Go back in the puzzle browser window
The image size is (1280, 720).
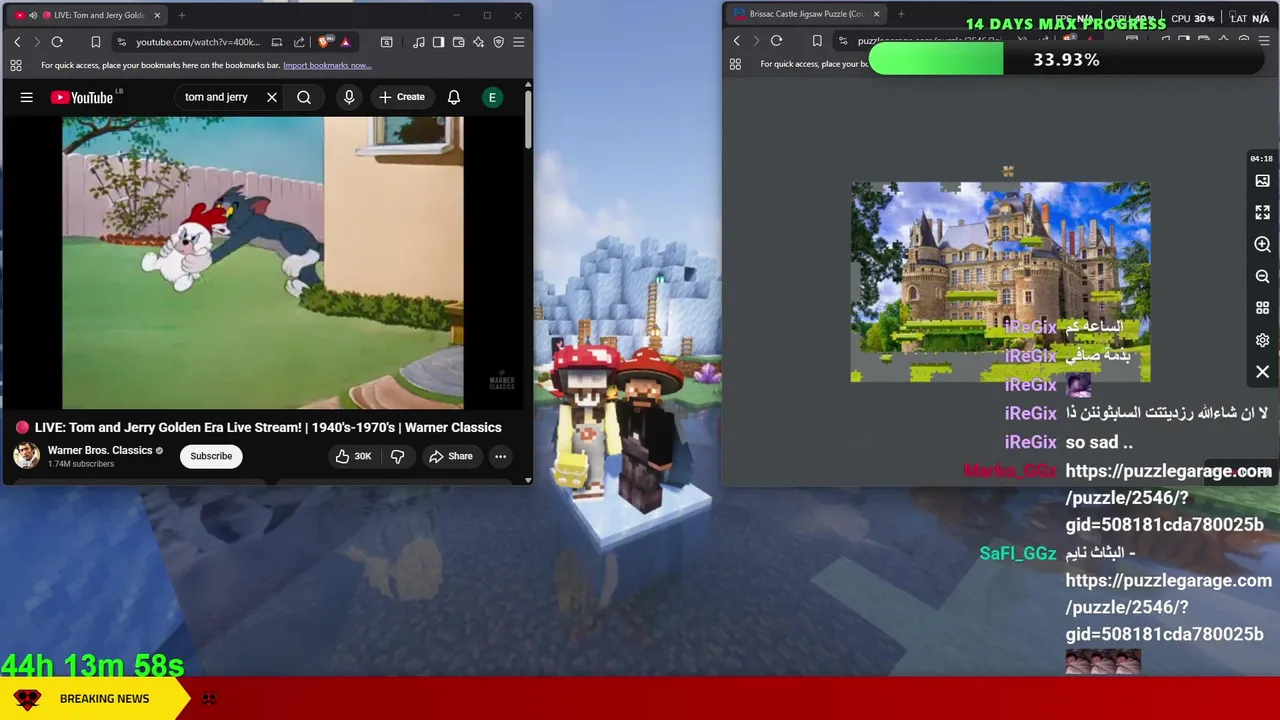737,41
